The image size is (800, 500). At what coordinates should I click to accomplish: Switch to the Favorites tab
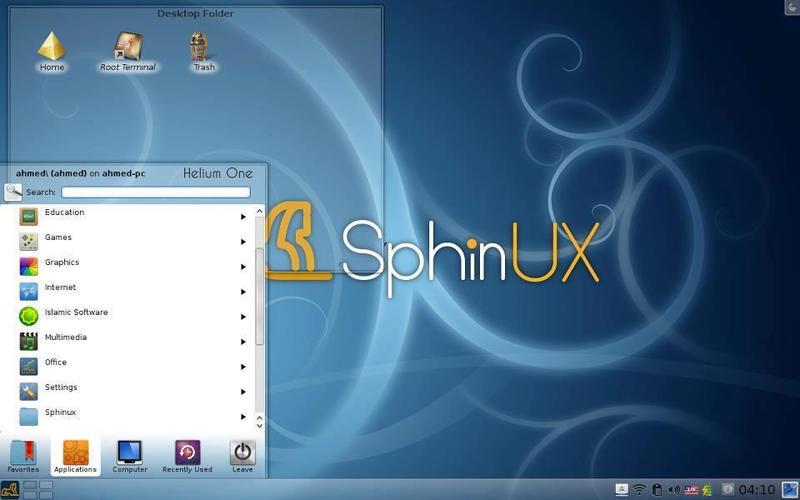[23, 456]
